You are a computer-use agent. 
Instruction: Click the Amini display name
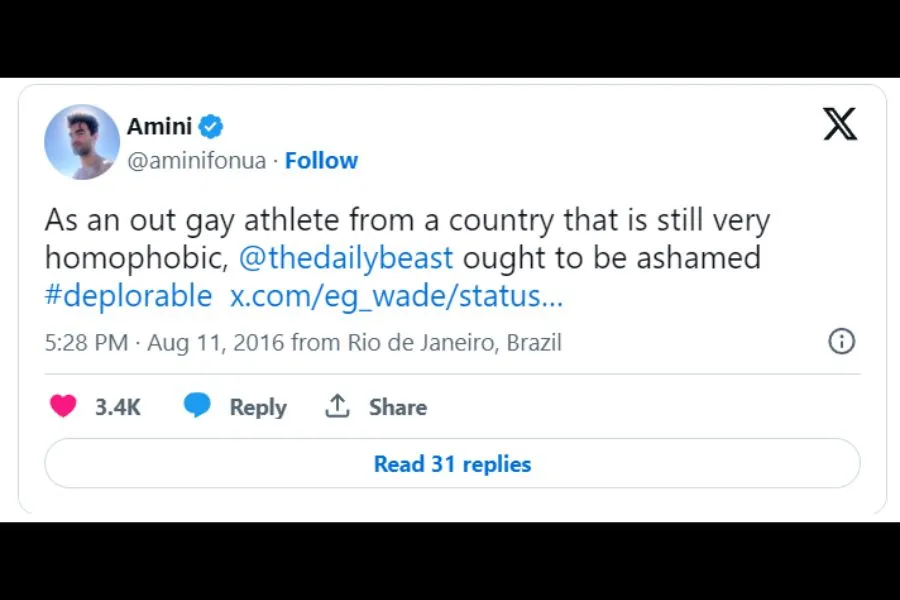(x=159, y=127)
